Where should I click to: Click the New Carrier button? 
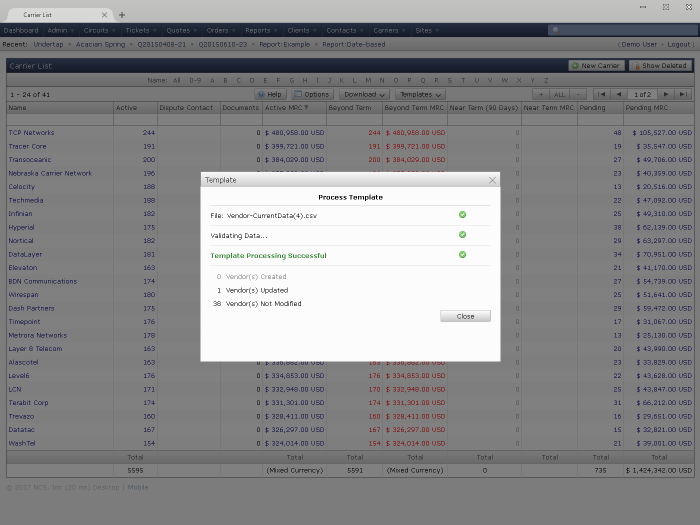tap(596, 66)
